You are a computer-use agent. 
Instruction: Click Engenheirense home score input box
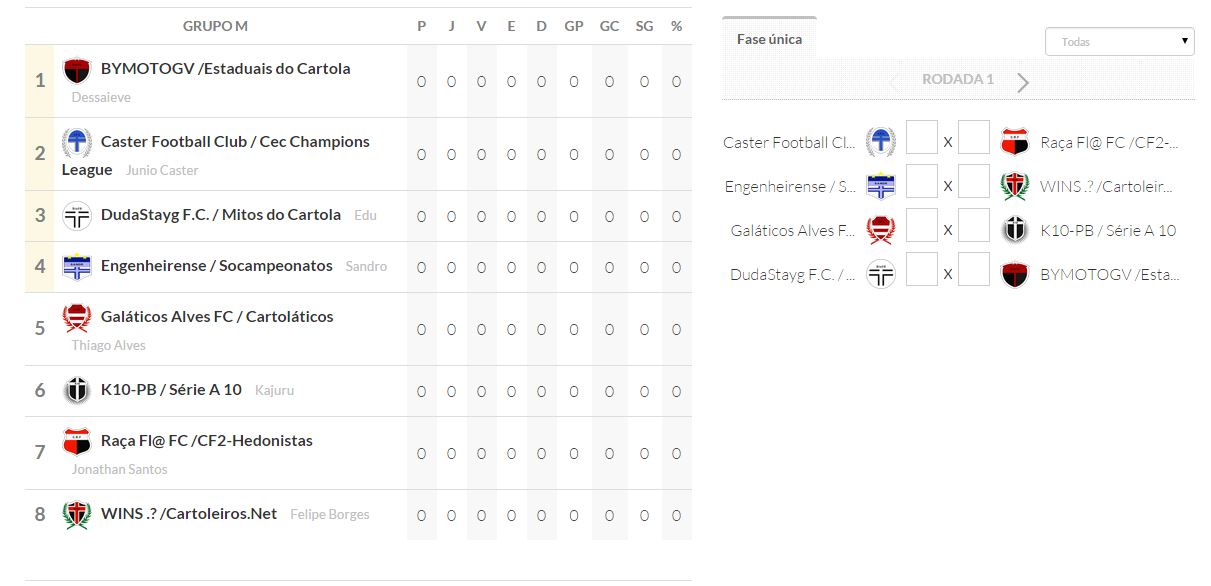pyautogui.click(x=922, y=182)
